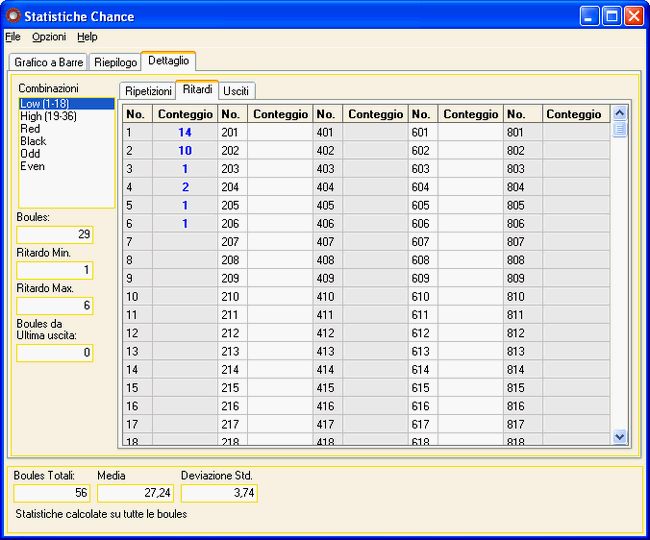The image size is (650, 540).
Task: Select Even in the Combinazioni list
Action: (32, 166)
